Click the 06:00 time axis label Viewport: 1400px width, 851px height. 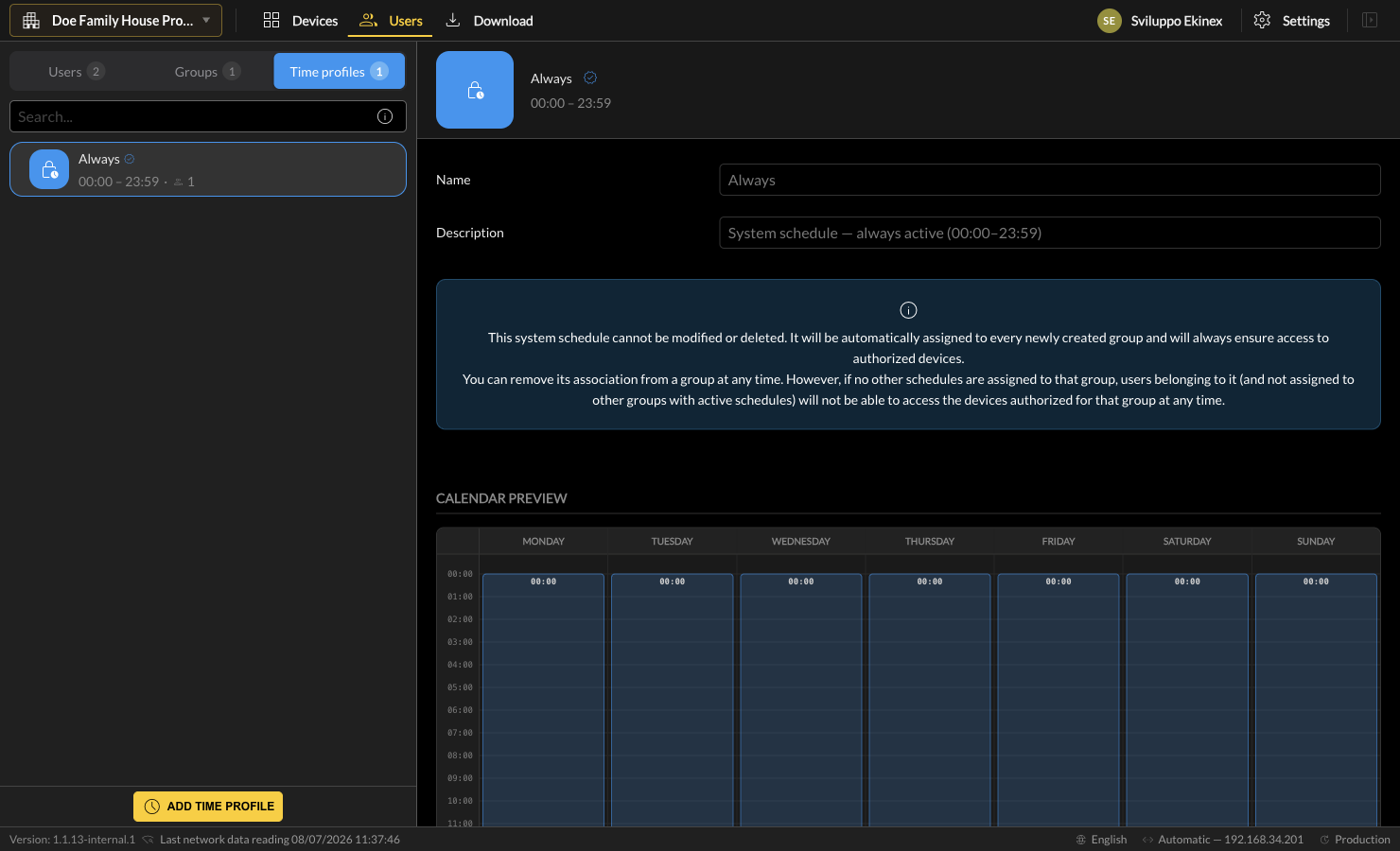[460, 710]
